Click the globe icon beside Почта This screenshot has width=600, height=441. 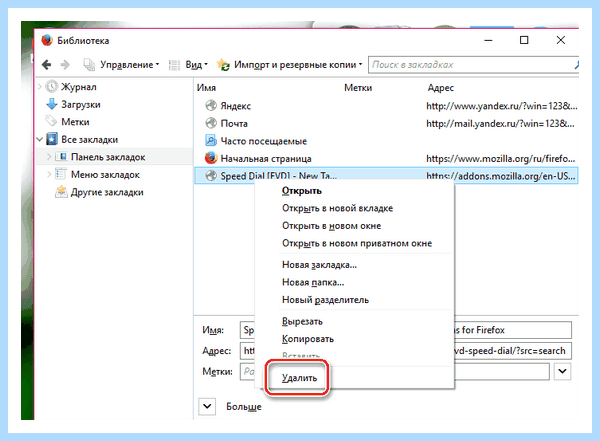pos(211,123)
